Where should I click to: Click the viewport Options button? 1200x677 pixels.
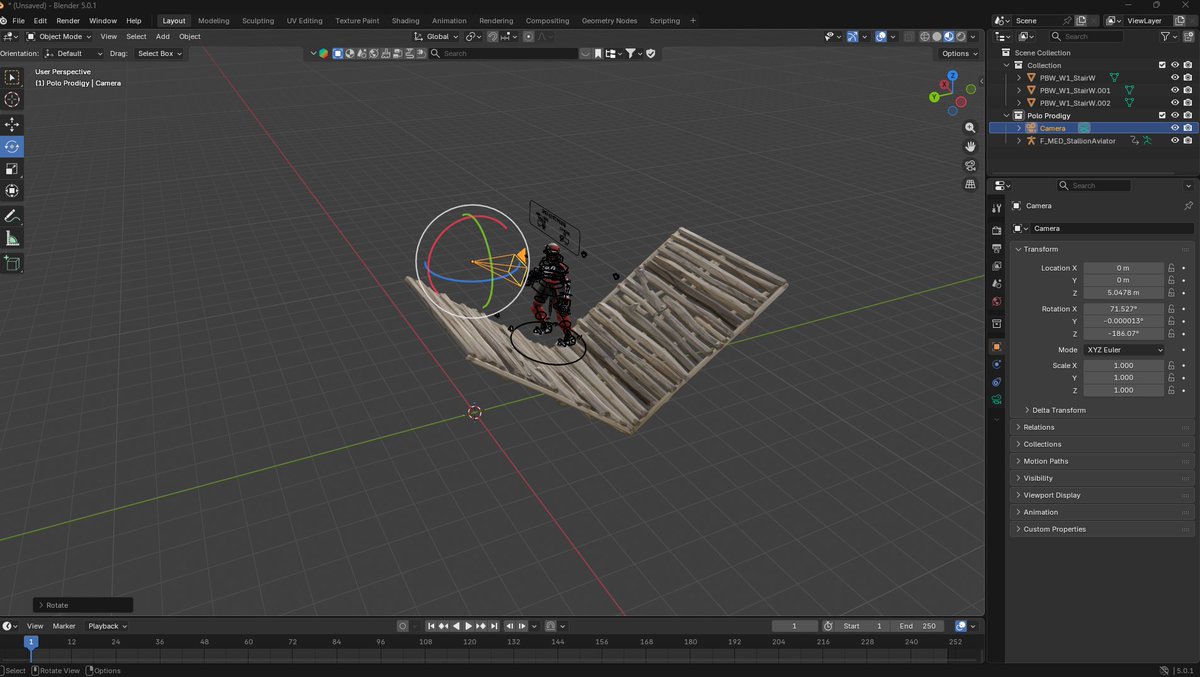pyautogui.click(x=959, y=53)
